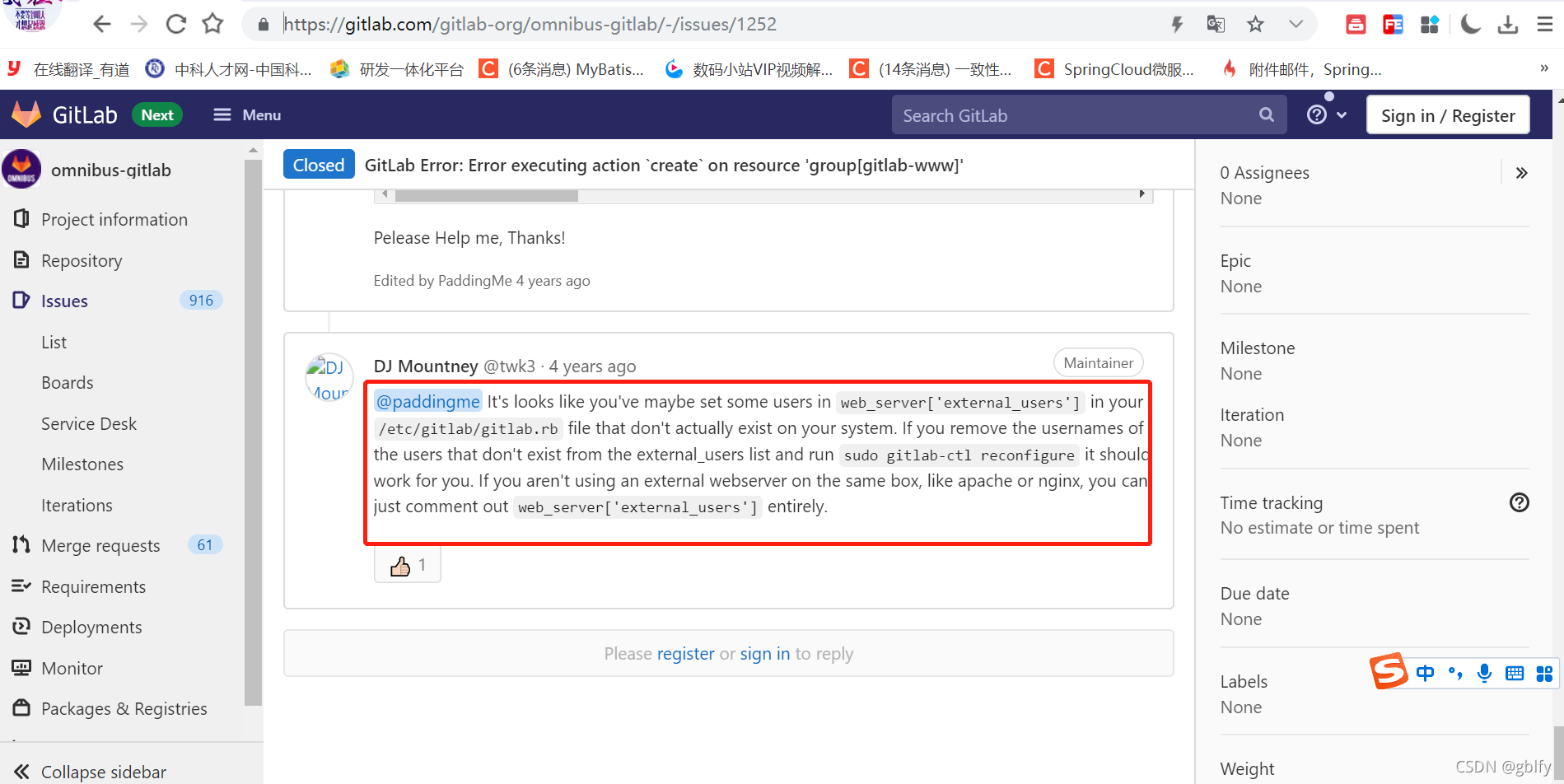Open the browser downloads icon
The width and height of the screenshot is (1564, 784).
point(1508,25)
